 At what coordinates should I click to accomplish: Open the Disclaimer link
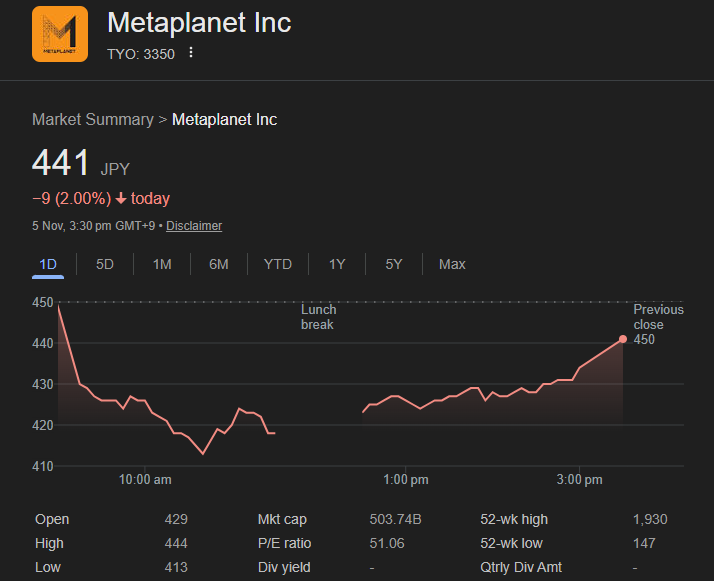pos(194,226)
